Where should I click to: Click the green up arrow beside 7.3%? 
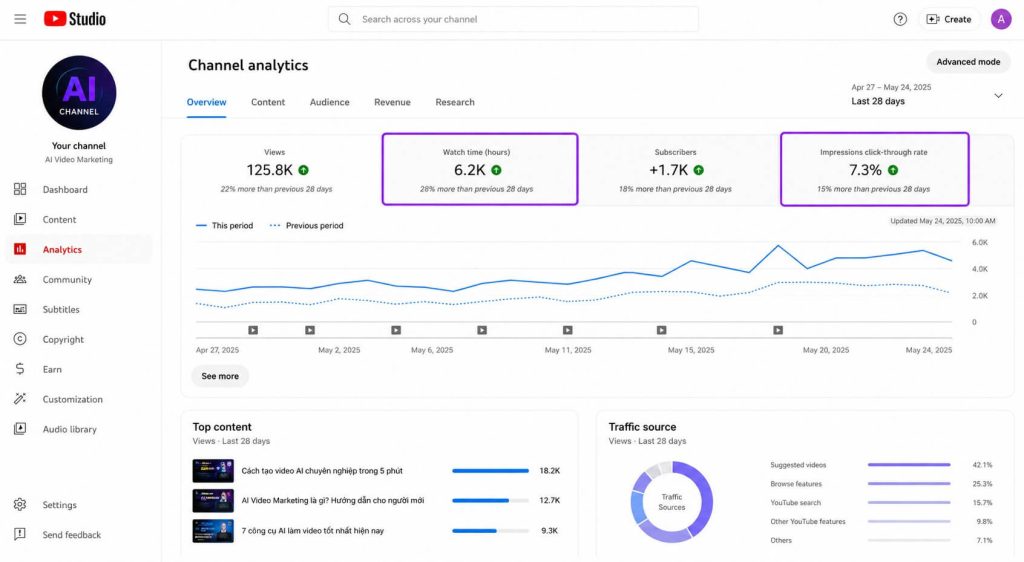[893, 170]
